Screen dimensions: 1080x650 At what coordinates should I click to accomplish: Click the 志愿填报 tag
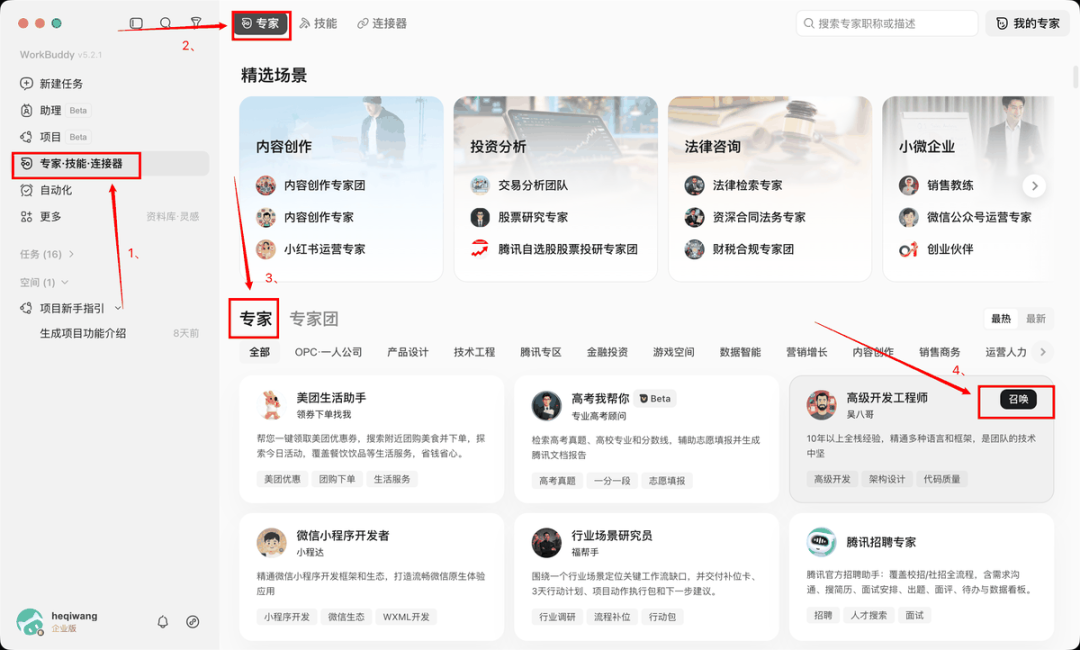(667, 481)
